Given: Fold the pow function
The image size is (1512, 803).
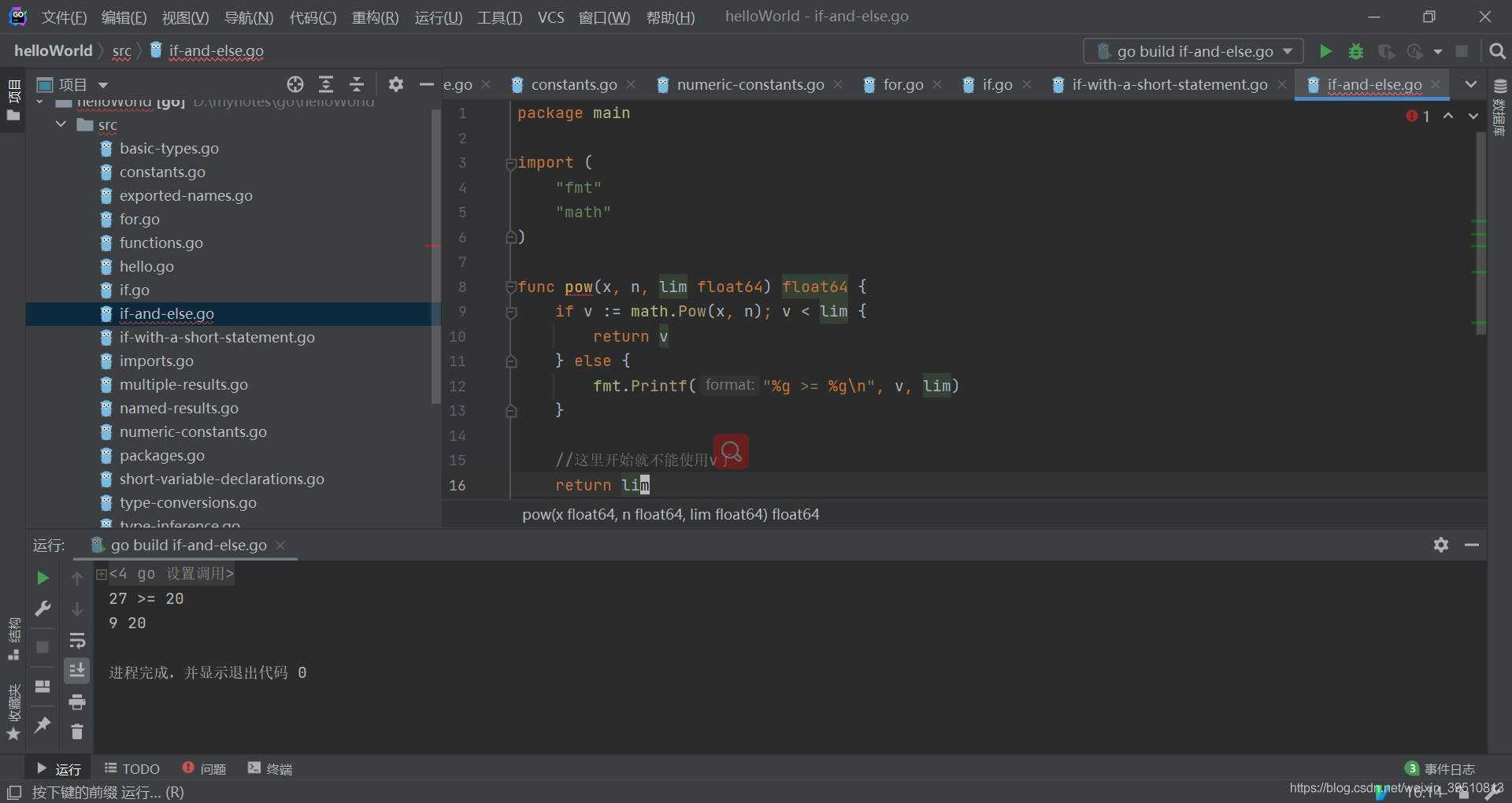Looking at the screenshot, I should coord(510,287).
